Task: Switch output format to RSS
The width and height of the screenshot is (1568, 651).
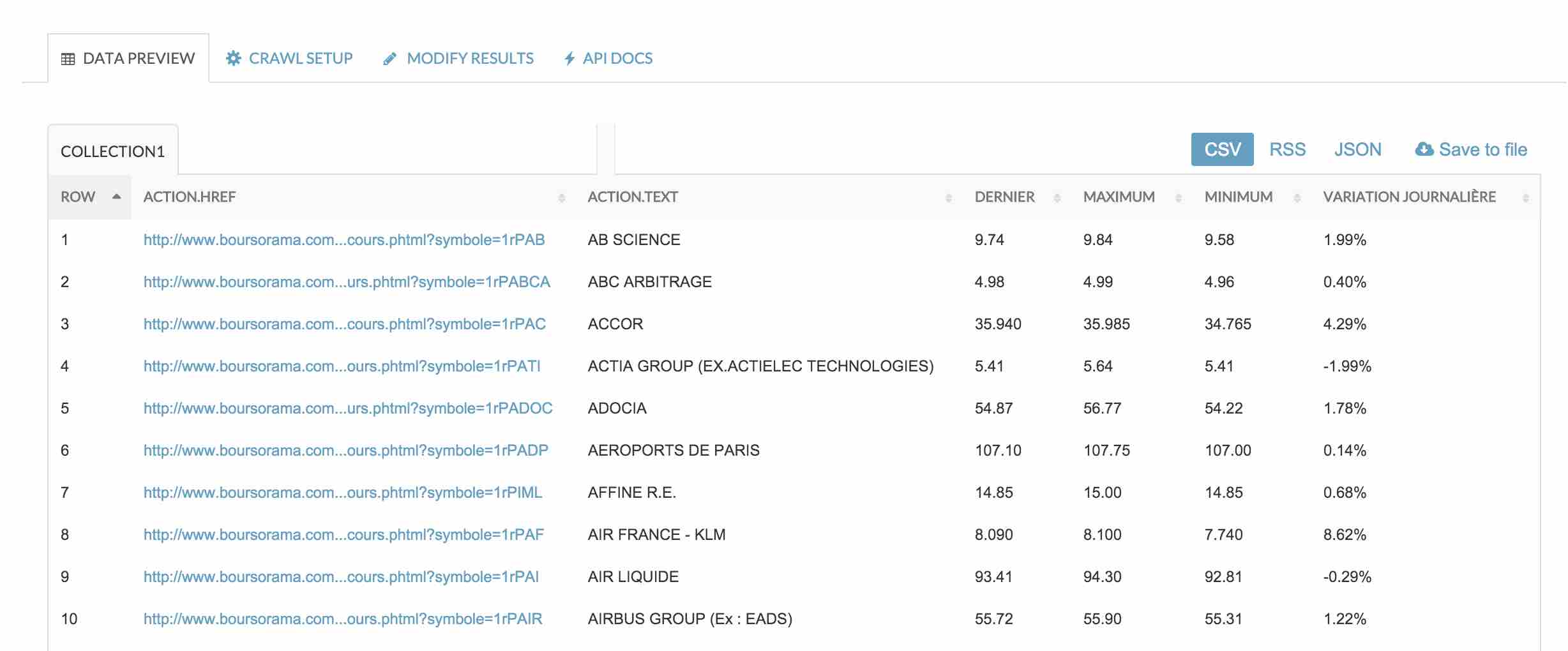Action: [1287, 149]
